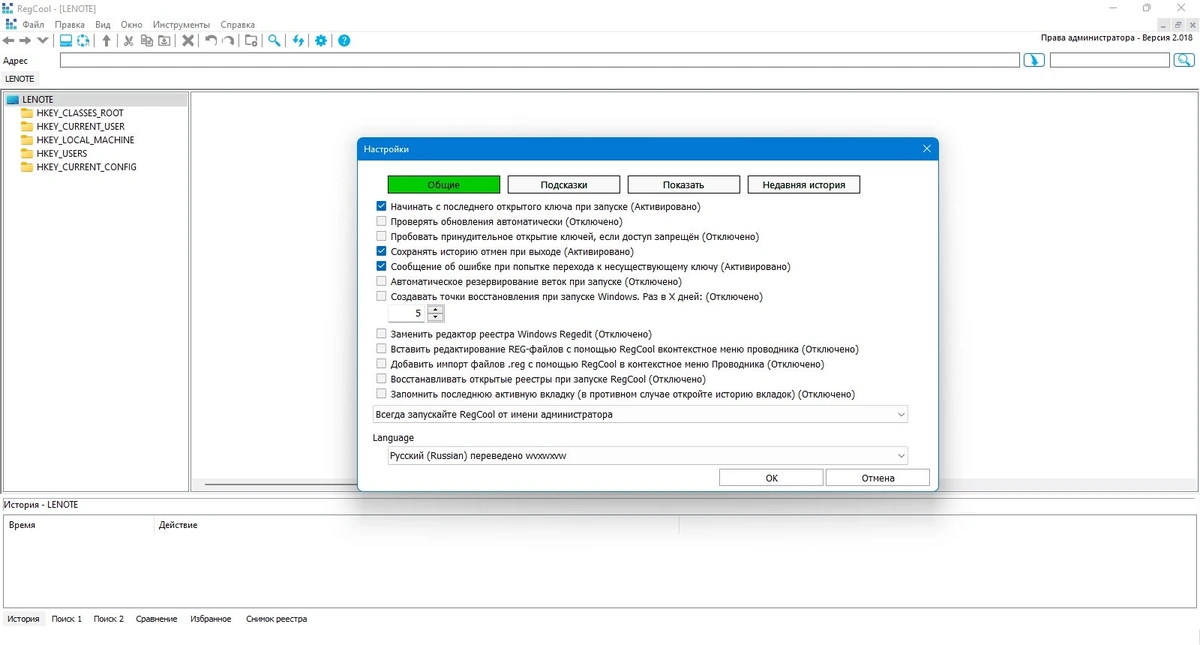Click the magnifier Search icon in toolbar

click(274, 41)
